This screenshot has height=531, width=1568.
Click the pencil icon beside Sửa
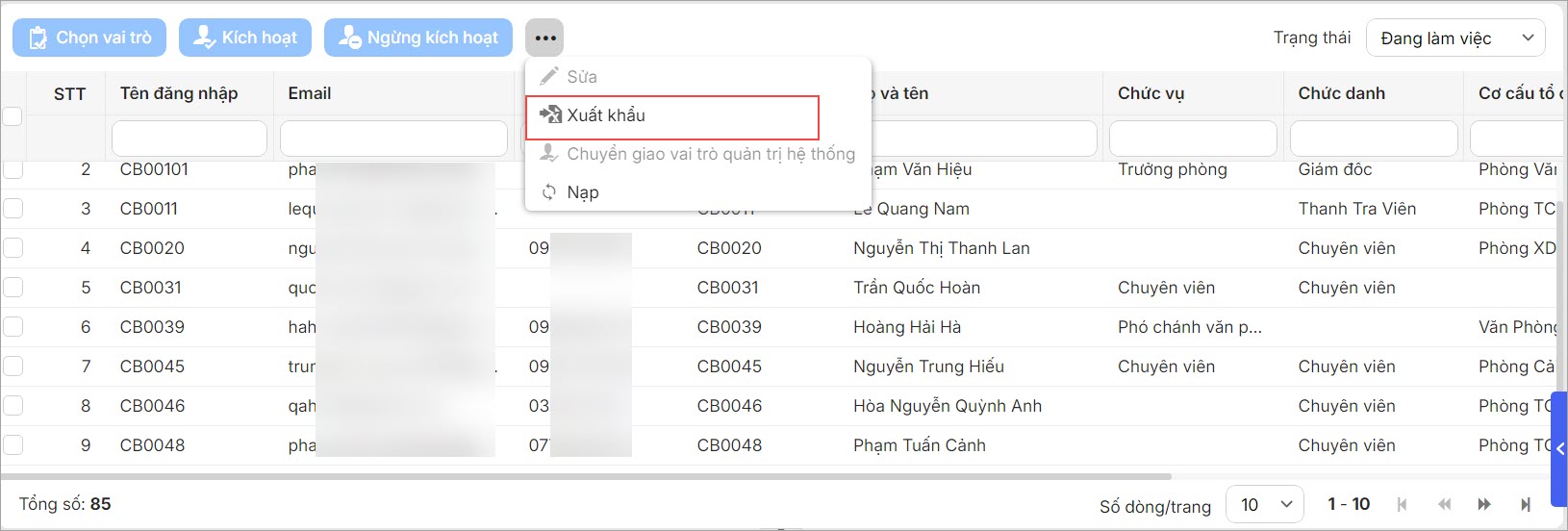(x=549, y=76)
